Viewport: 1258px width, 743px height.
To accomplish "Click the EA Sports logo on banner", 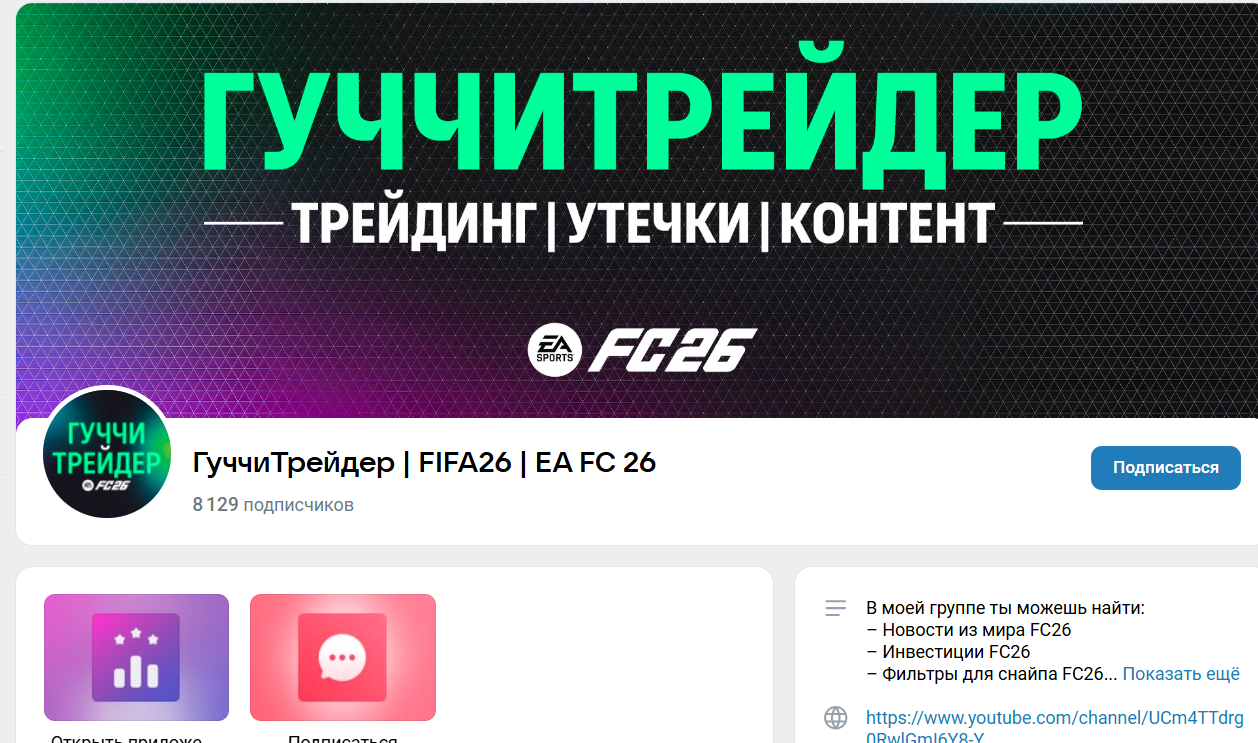I will [555, 349].
